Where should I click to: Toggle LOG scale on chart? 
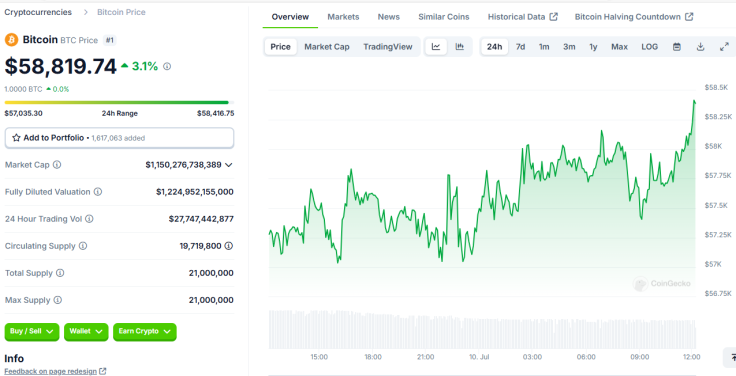tap(650, 47)
